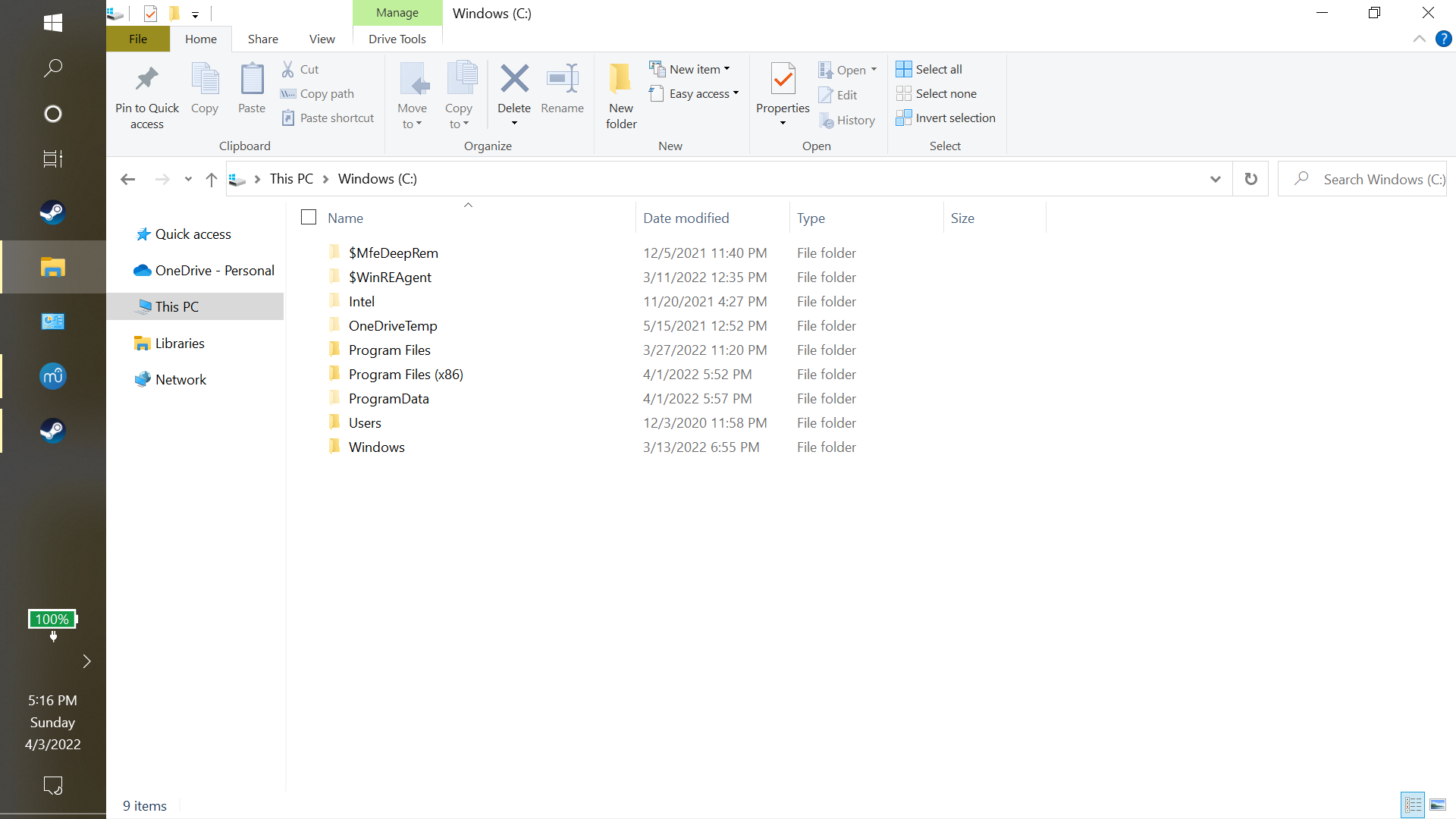Switch to the View tab

tap(322, 39)
